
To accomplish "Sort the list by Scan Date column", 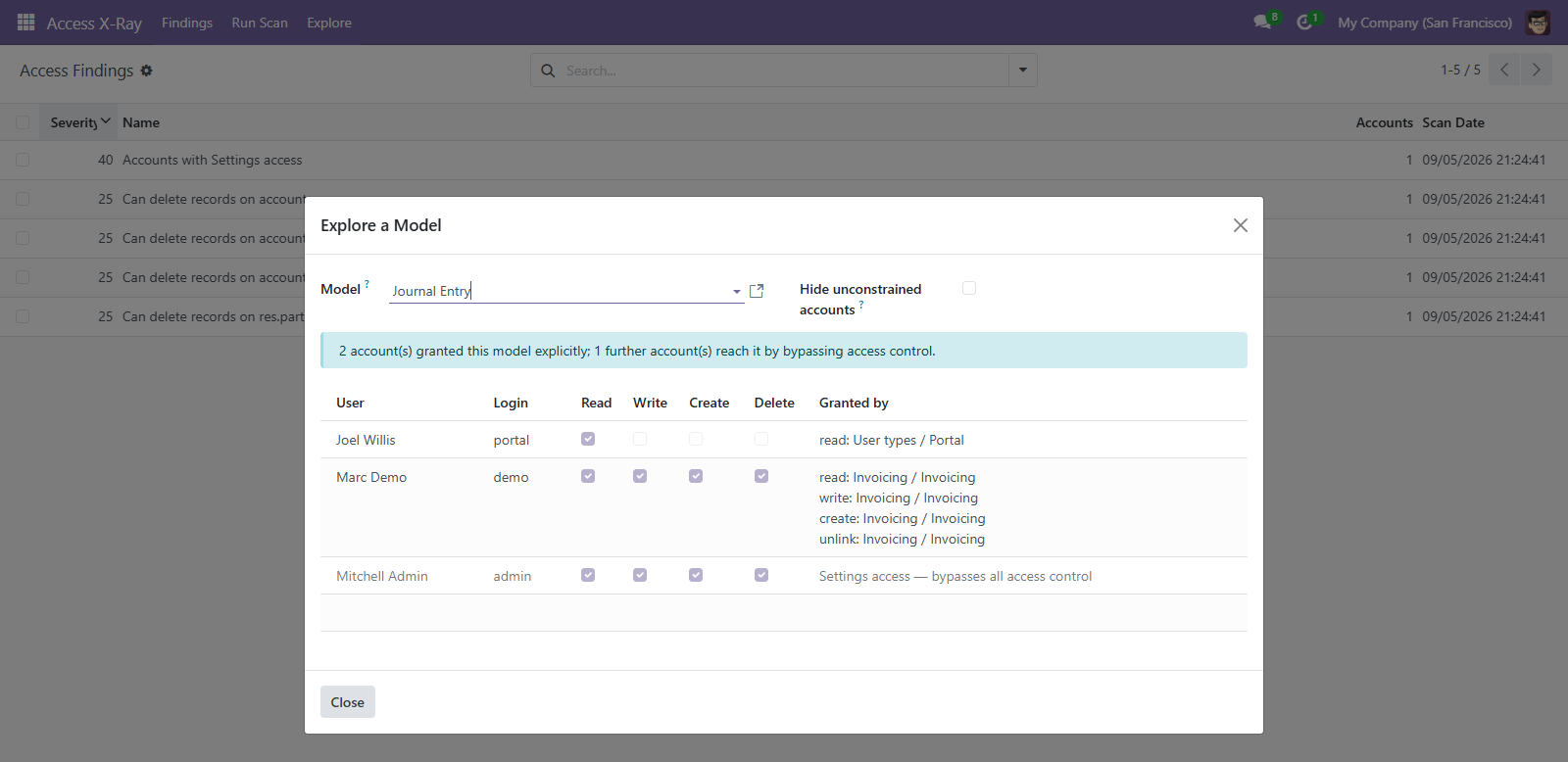I will pos(1453,122).
